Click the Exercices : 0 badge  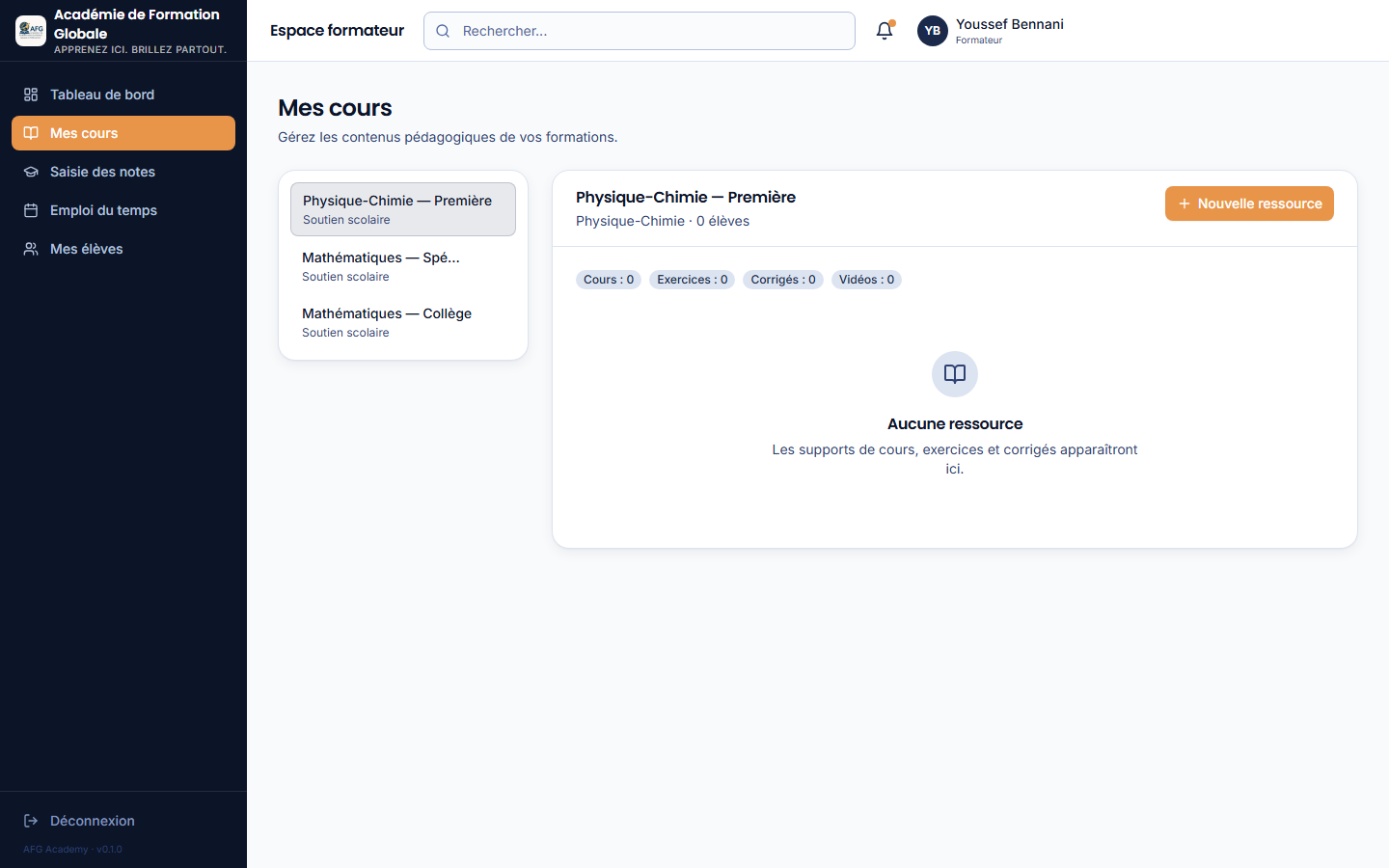[x=693, y=280]
